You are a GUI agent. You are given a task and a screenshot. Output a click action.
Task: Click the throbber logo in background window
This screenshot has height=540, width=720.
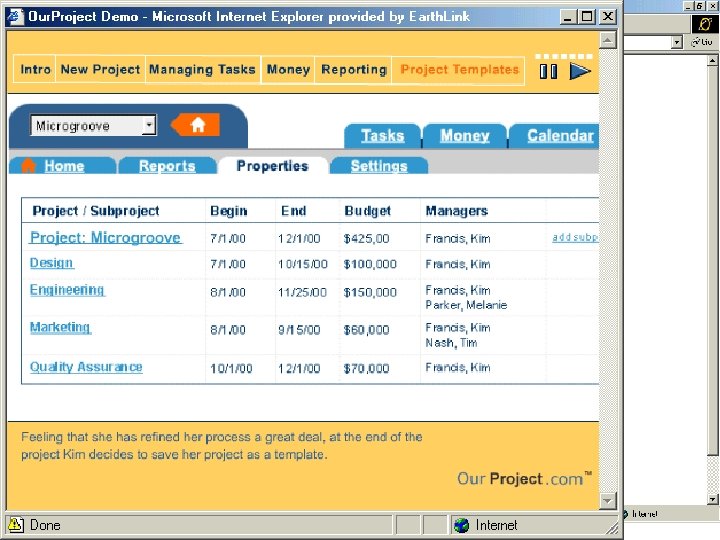coord(705,24)
